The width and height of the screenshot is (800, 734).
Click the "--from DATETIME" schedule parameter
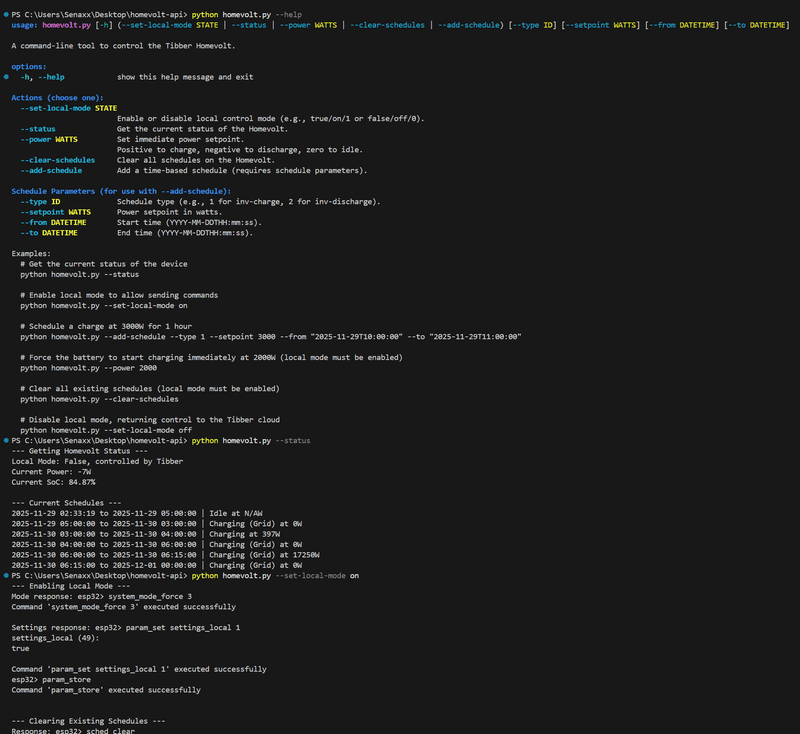tap(53, 222)
